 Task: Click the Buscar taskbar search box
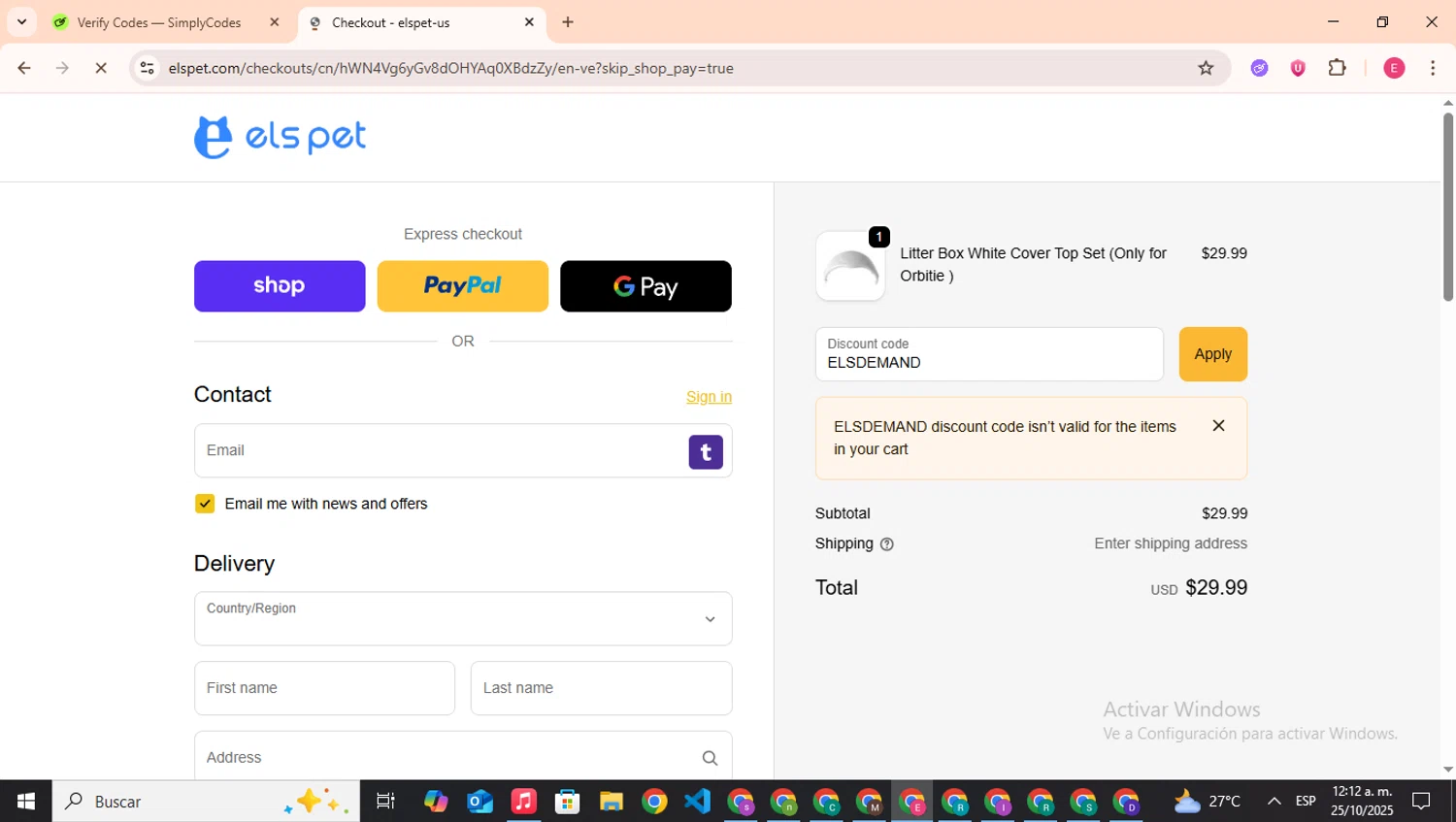pos(206,802)
